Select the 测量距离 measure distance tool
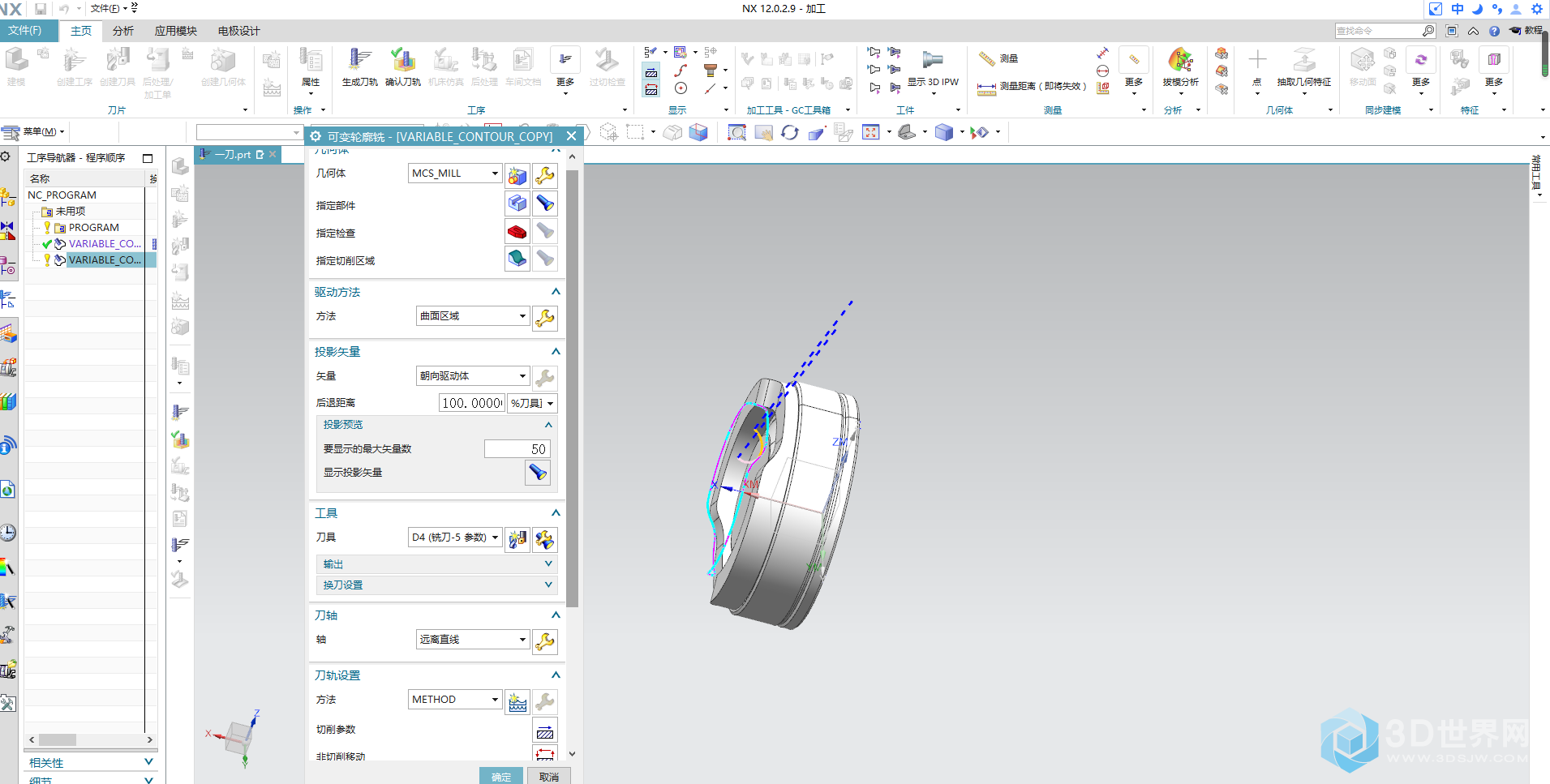The image size is (1550, 784). [x=1032, y=86]
